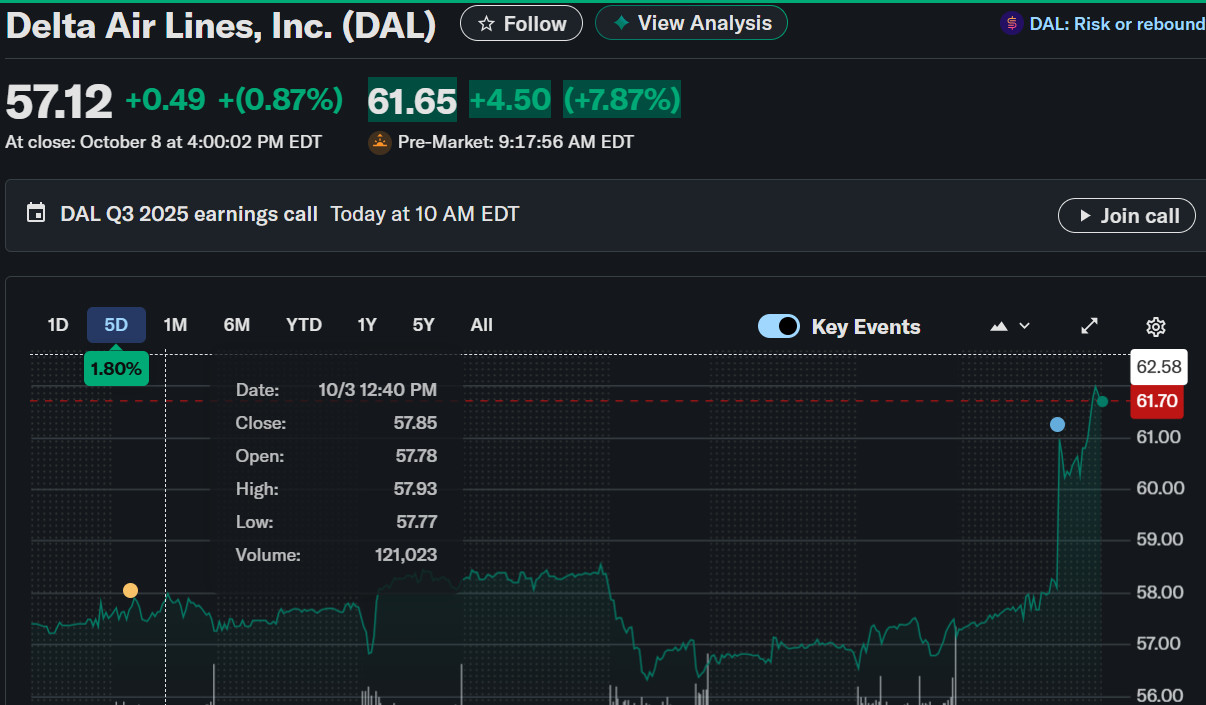Click the calendar icon beside earnings call
Image resolution: width=1206 pixels, height=705 pixels.
pos(36,213)
